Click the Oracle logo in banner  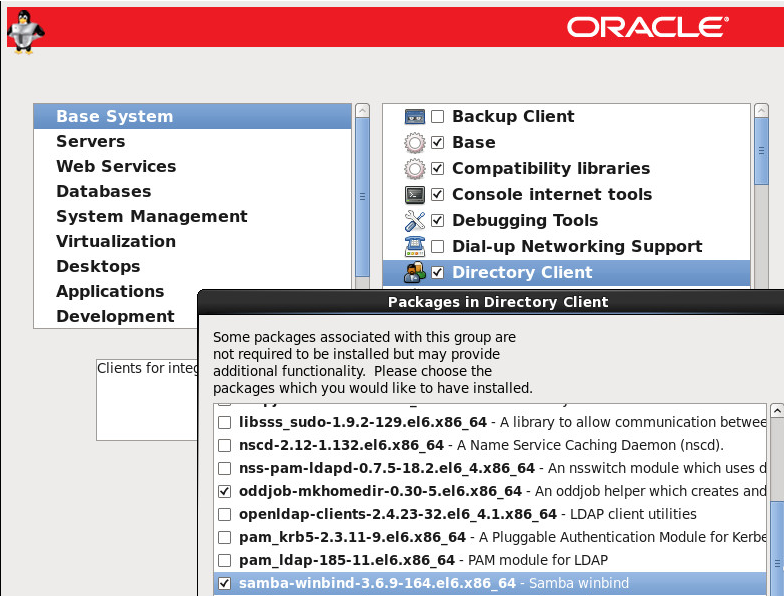(x=648, y=27)
